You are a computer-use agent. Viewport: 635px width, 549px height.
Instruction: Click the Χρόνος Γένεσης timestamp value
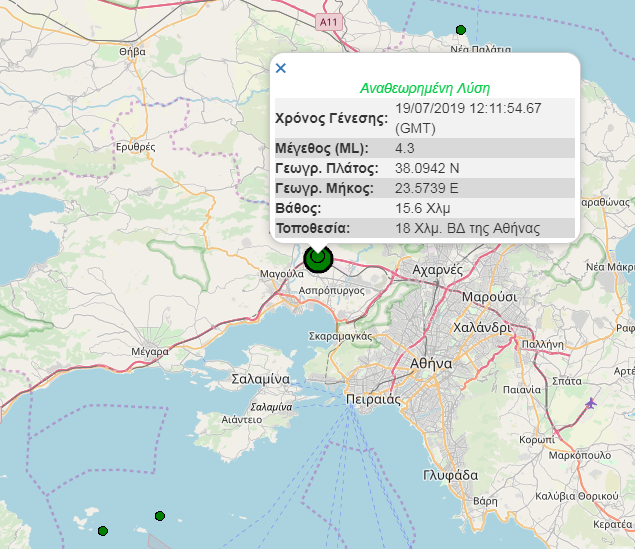468,118
